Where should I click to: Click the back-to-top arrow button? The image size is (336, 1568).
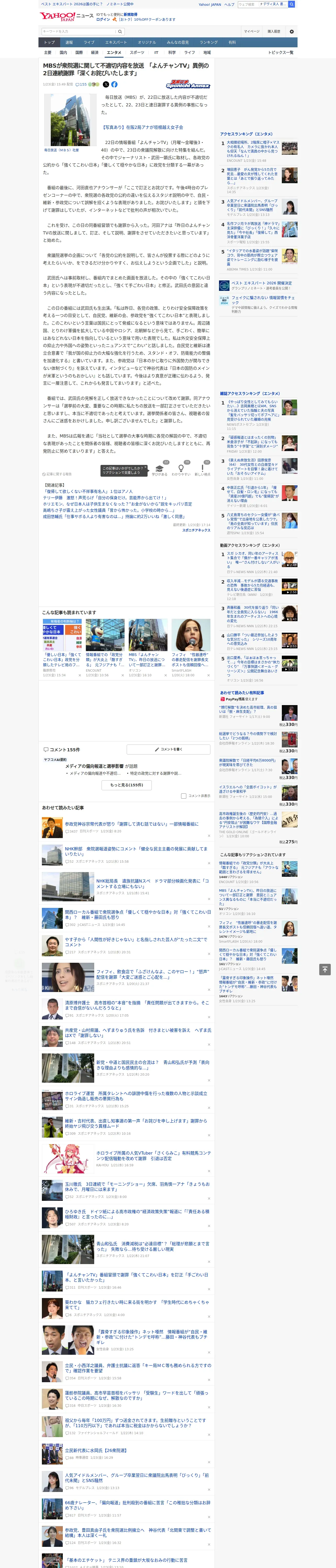tap(325, 969)
